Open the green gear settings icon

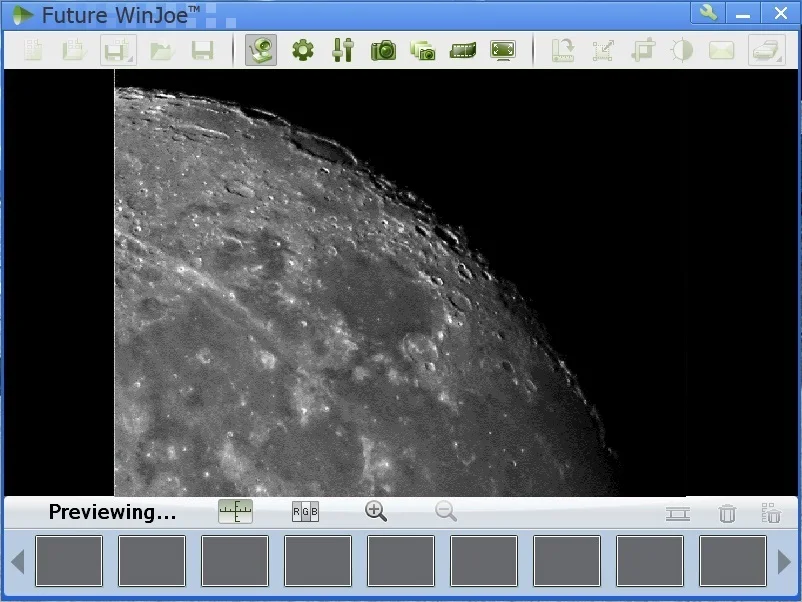302,50
